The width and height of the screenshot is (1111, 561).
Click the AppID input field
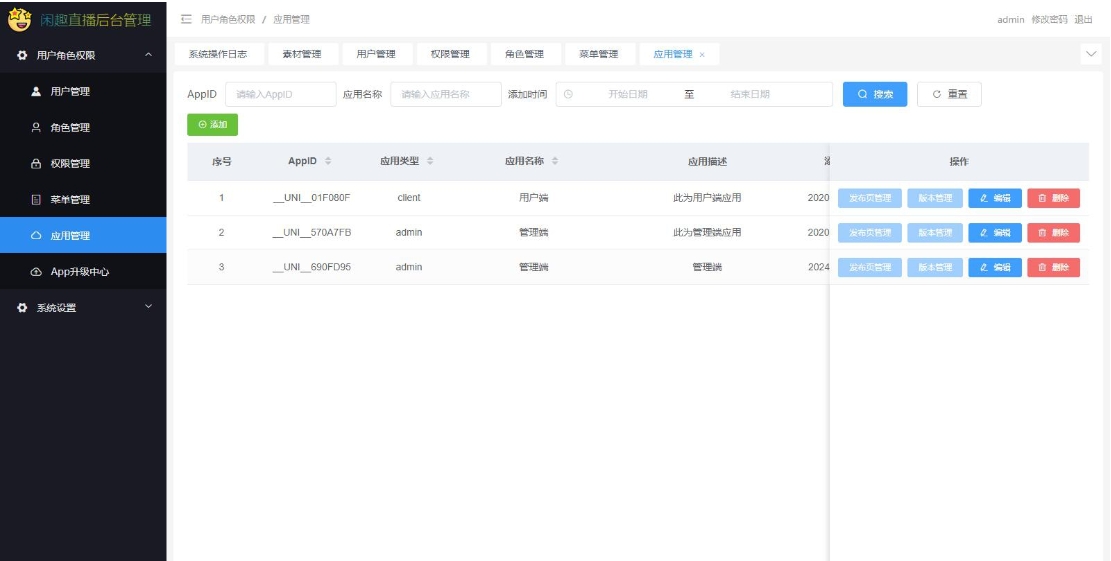(280, 94)
